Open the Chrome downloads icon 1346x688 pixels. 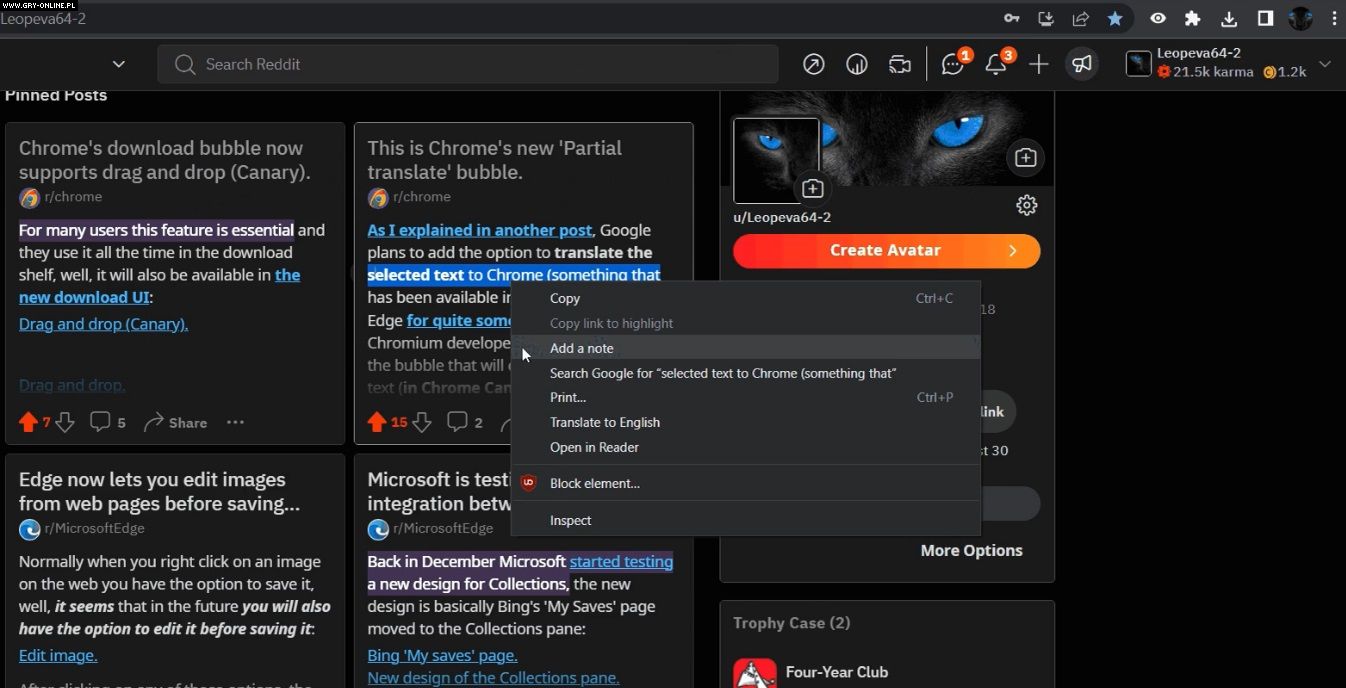[1229, 18]
